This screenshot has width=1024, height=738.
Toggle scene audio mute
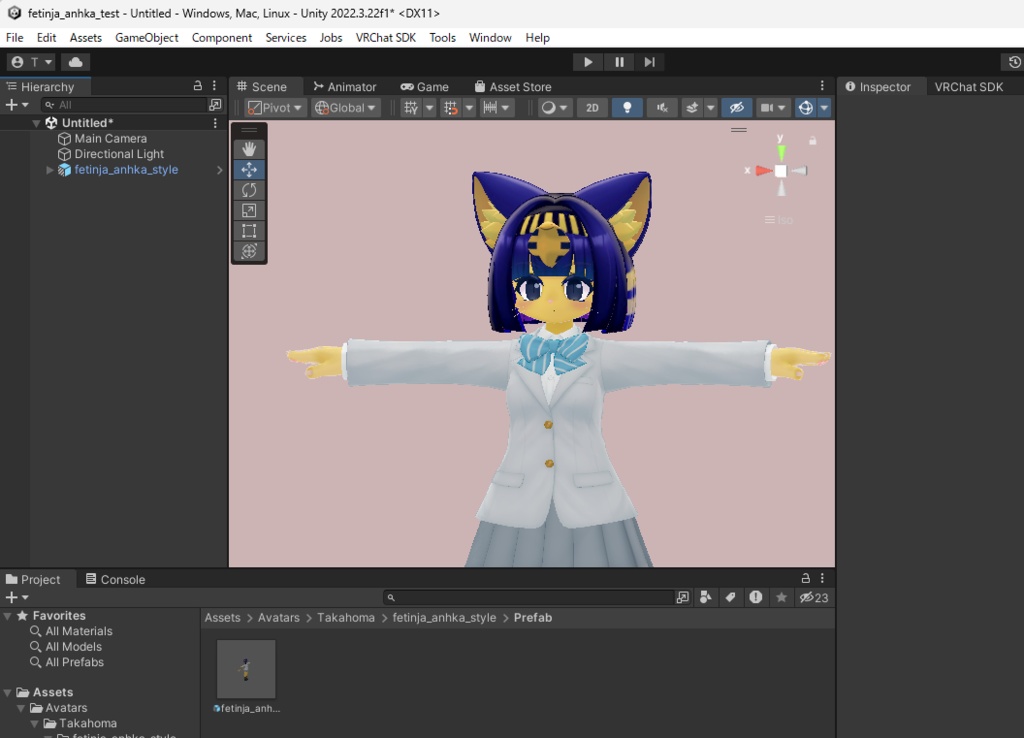[662, 108]
